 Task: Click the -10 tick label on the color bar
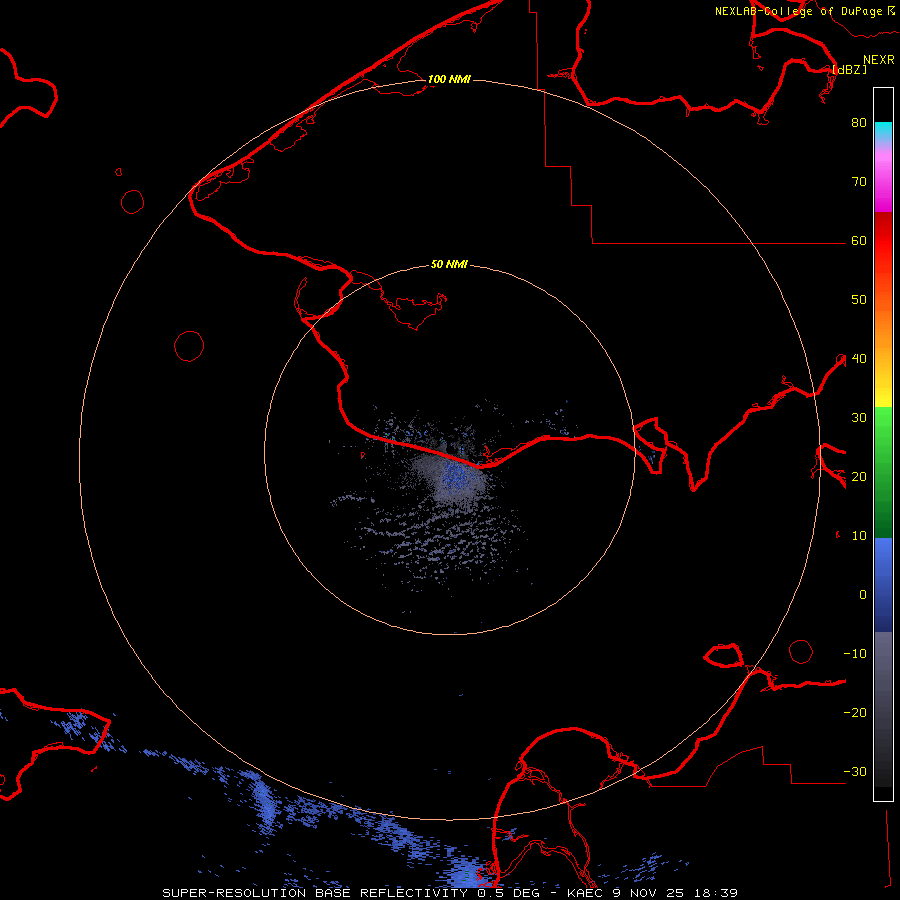click(x=855, y=653)
